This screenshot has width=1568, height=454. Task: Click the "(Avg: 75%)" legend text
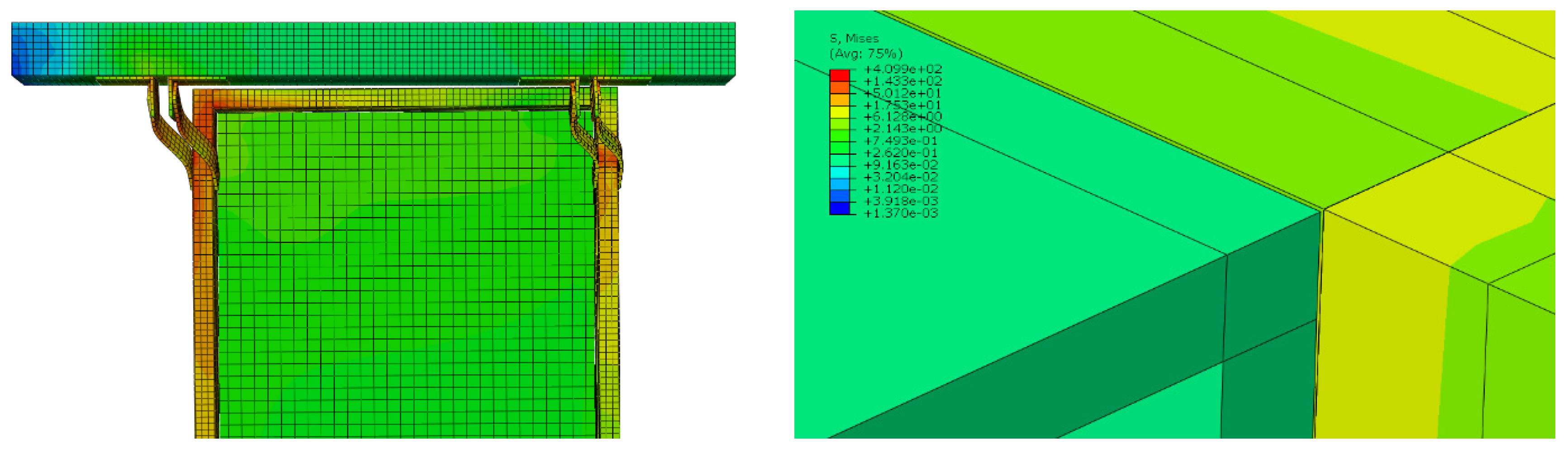865,53
